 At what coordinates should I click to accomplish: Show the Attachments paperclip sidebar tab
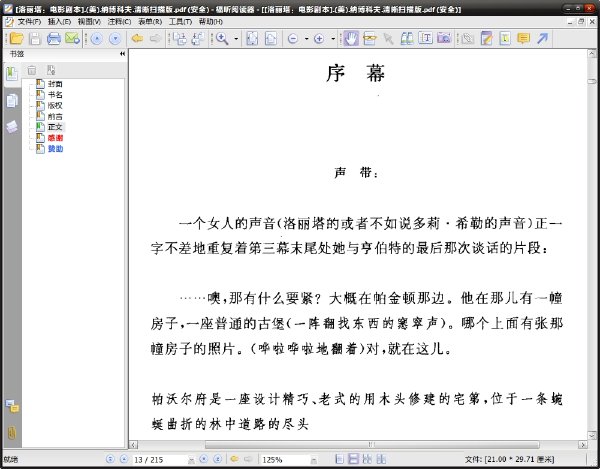click(x=12, y=433)
